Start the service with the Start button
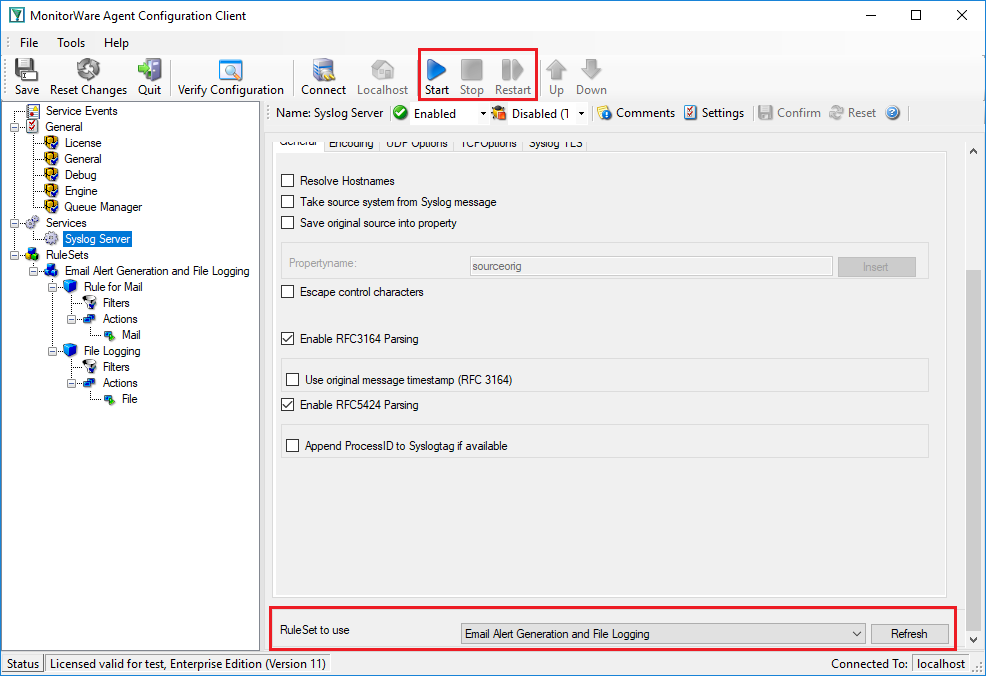The width and height of the screenshot is (986, 676). tap(436, 77)
